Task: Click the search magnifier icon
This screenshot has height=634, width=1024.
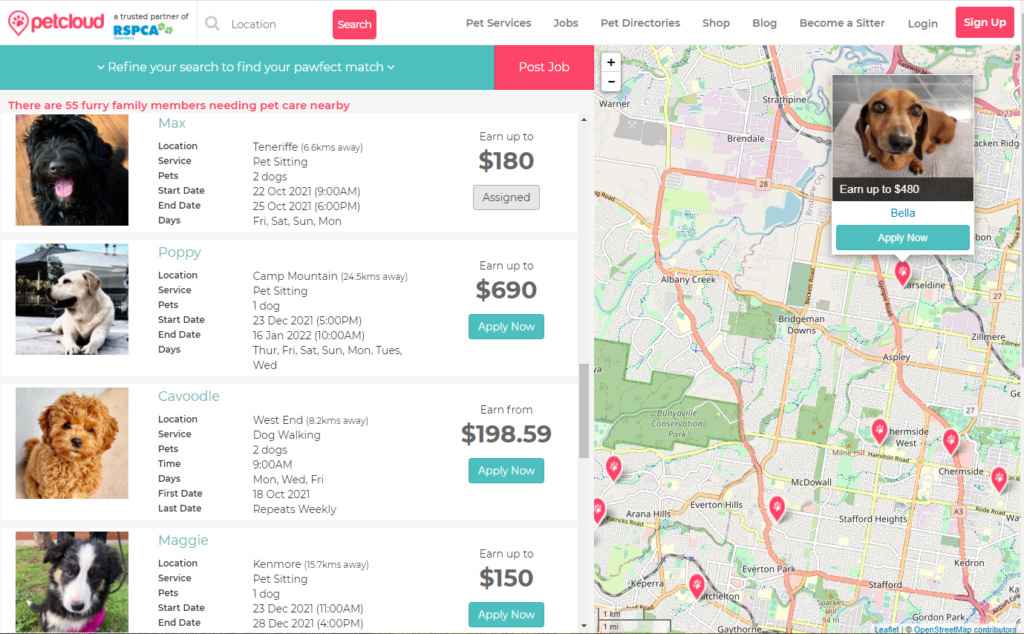Action: tap(212, 23)
